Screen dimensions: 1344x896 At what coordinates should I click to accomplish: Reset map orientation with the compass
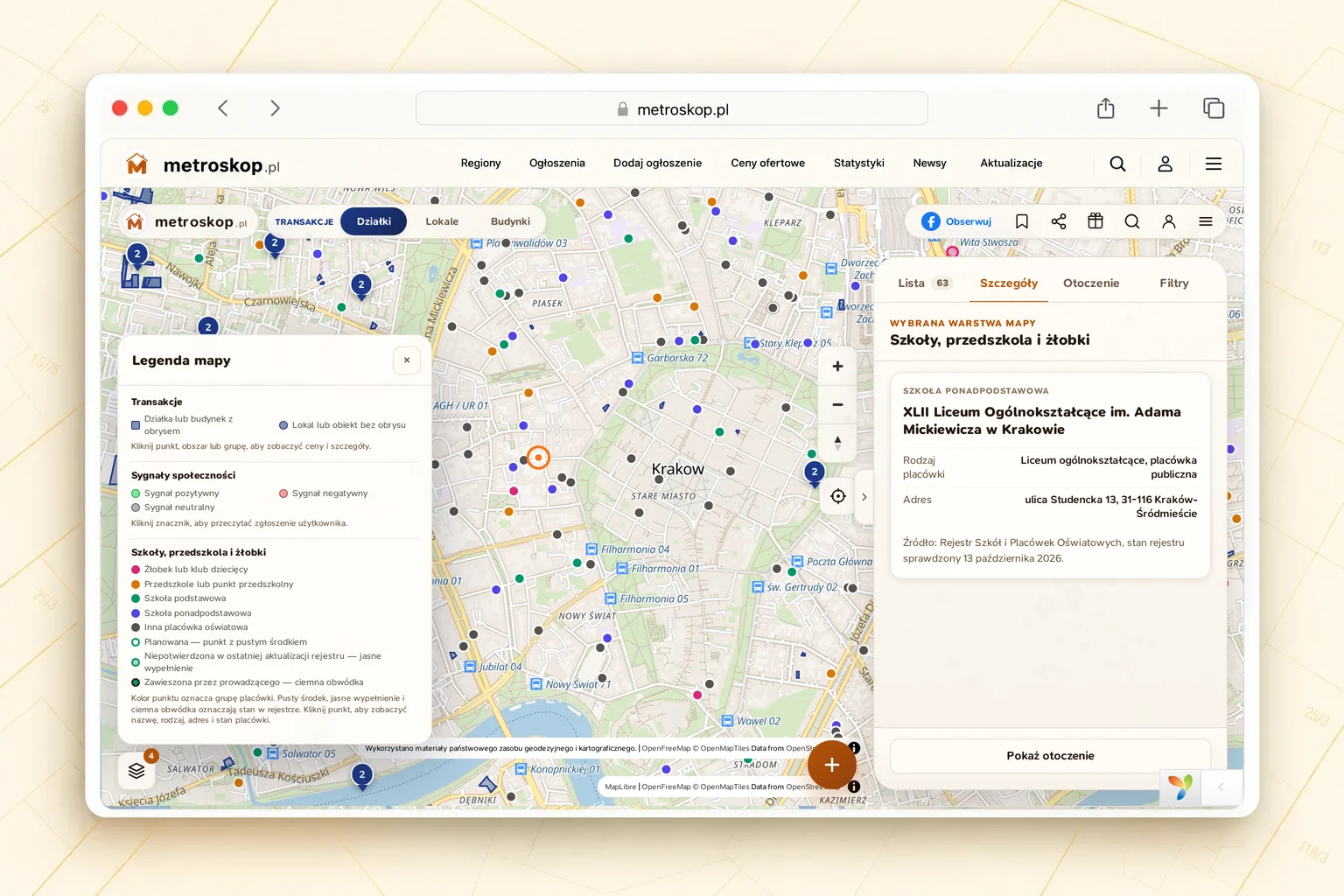pyautogui.click(x=837, y=442)
